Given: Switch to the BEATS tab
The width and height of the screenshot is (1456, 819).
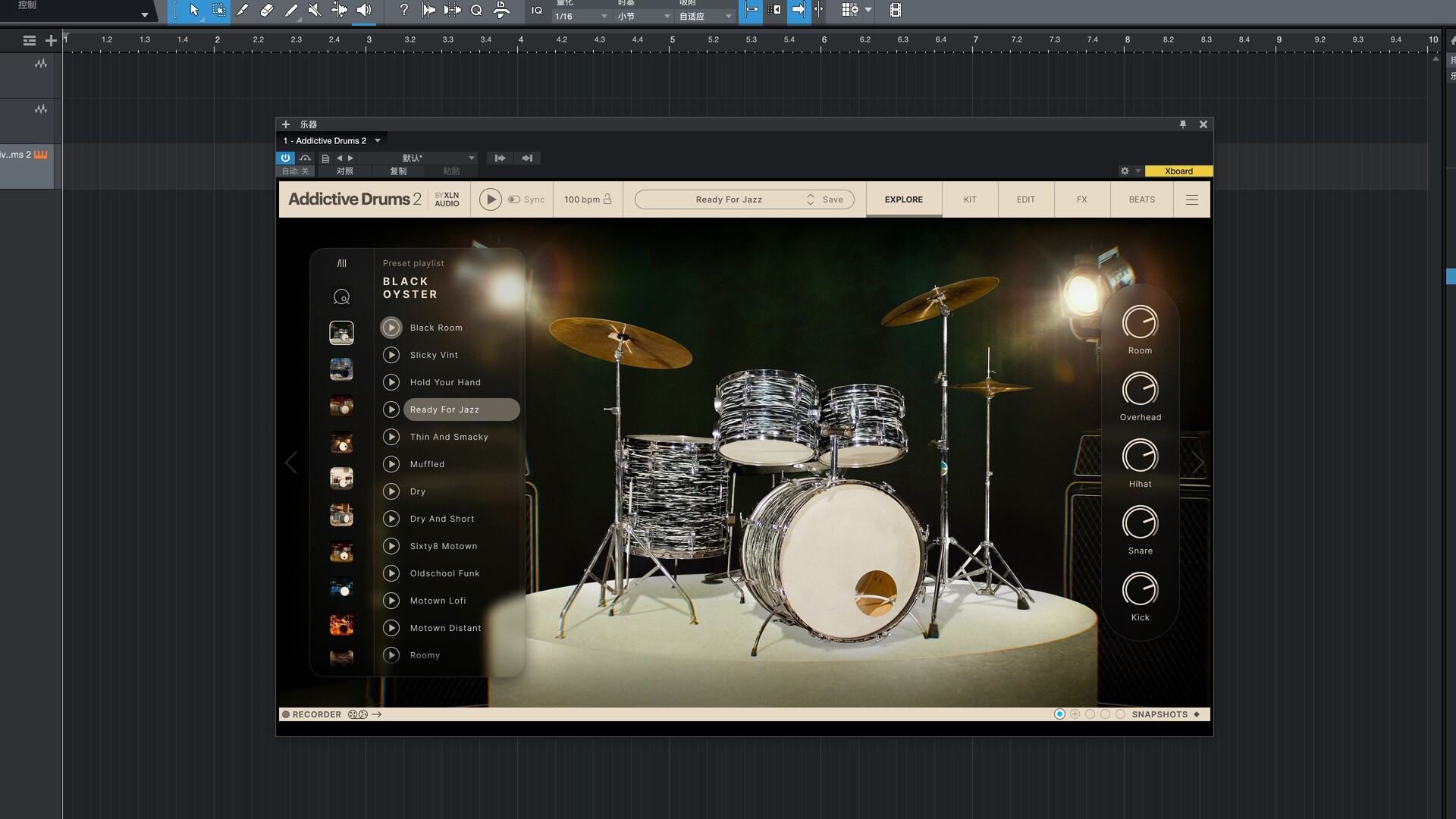Looking at the screenshot, I should point(1142,199).
